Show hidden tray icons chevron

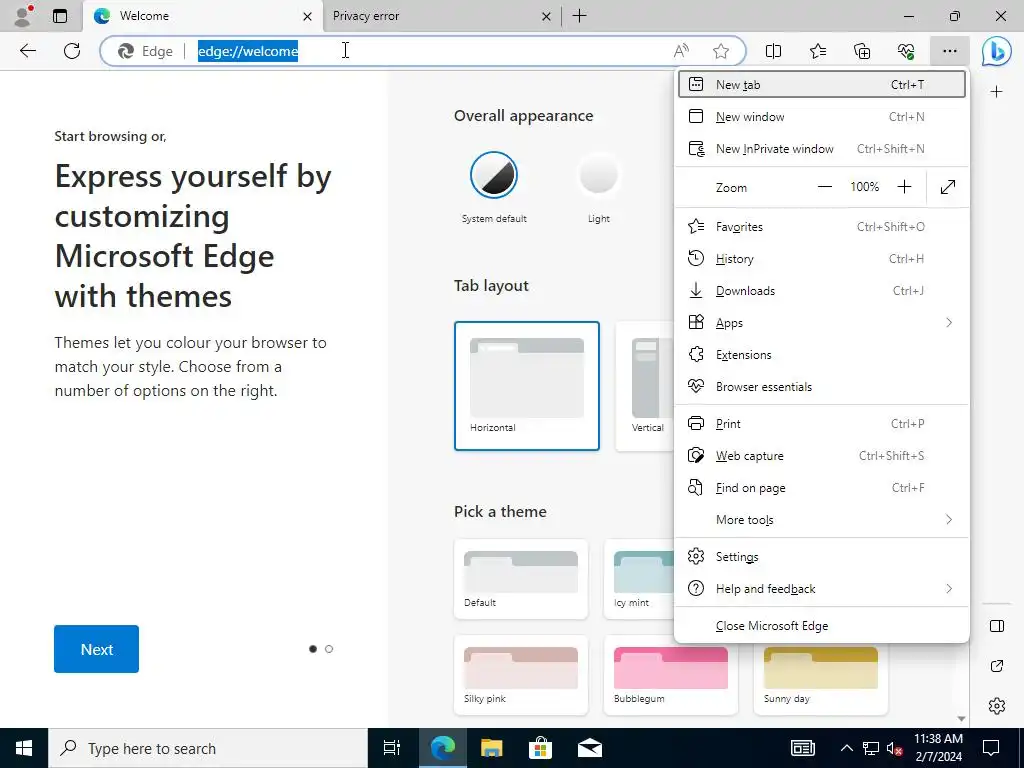pyautogui.click(x=846, y=748)
